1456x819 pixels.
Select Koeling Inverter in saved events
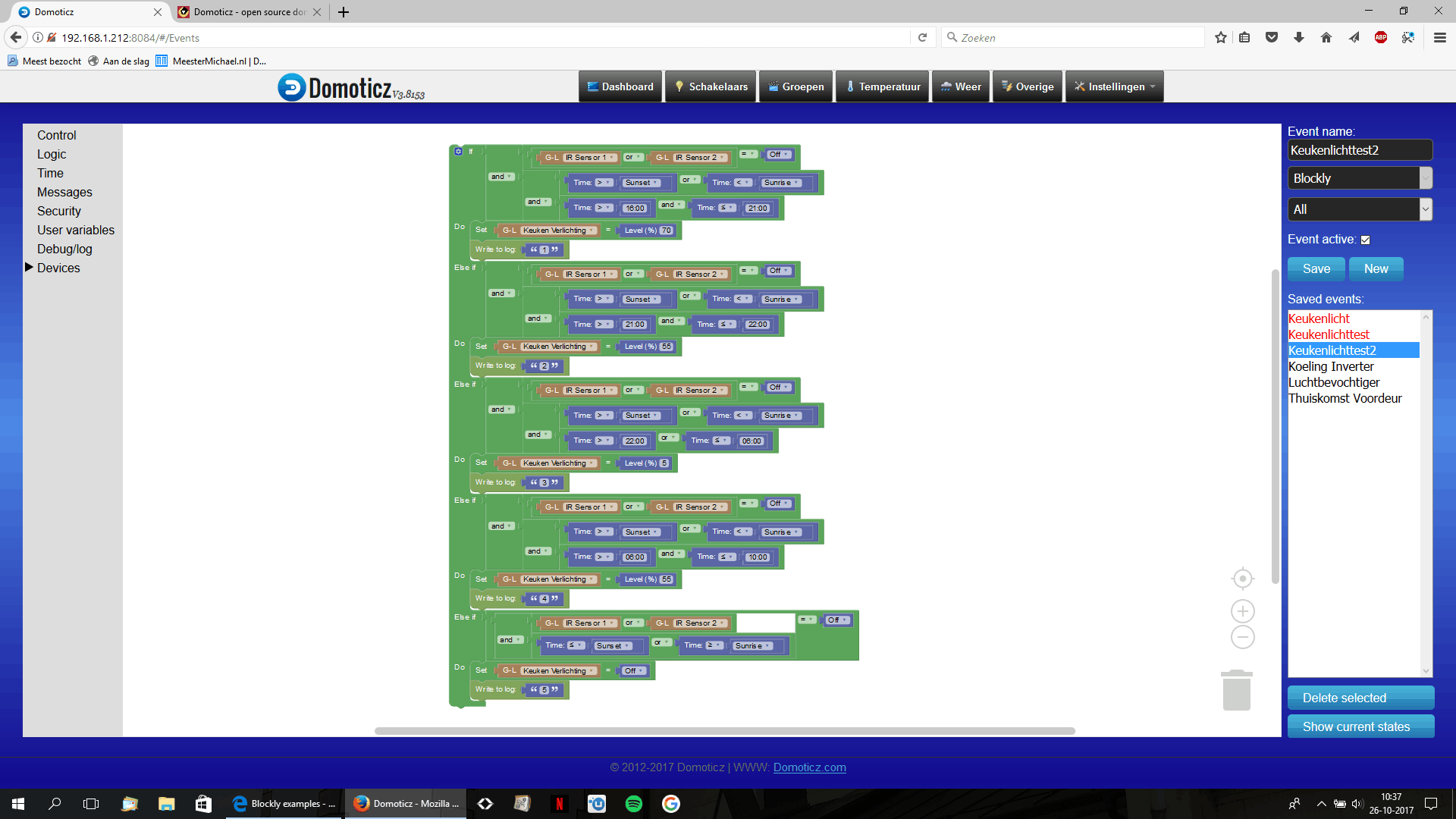coord(1331,366)
